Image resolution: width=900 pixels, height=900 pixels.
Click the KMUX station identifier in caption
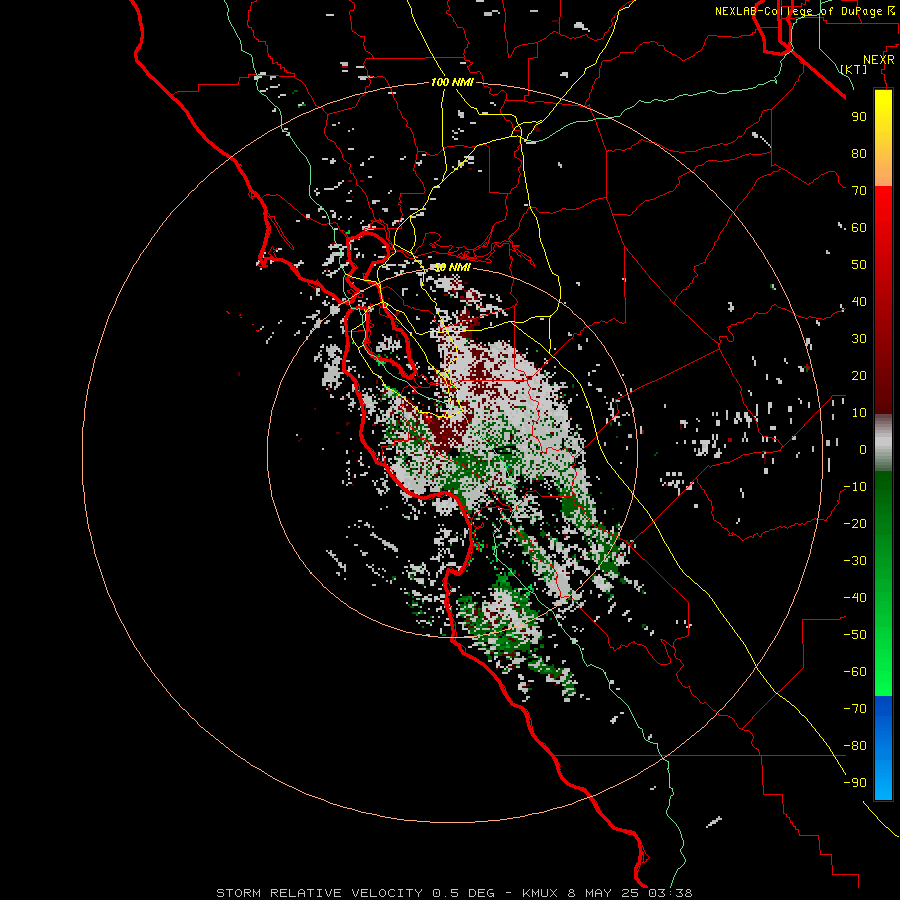(540, 893)
